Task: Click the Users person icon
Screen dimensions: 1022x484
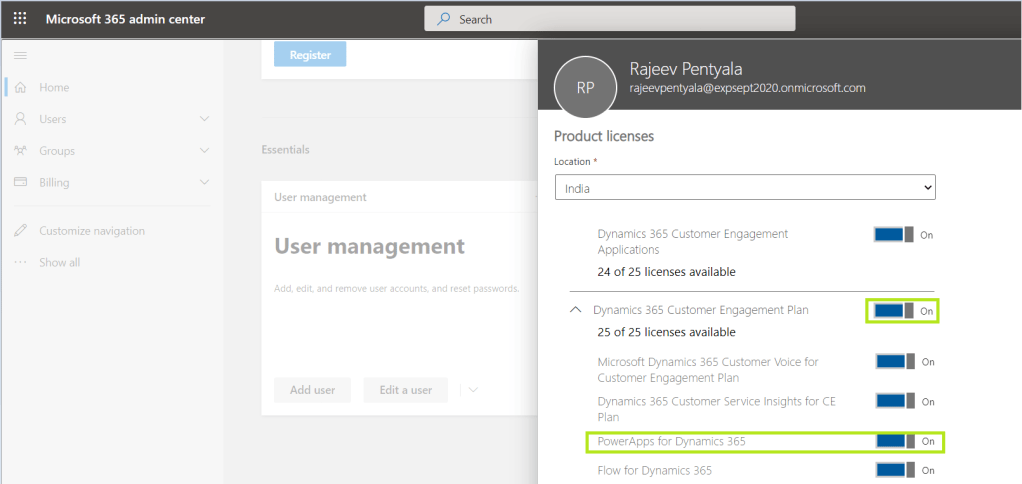Action: click(x=20, y=119)
